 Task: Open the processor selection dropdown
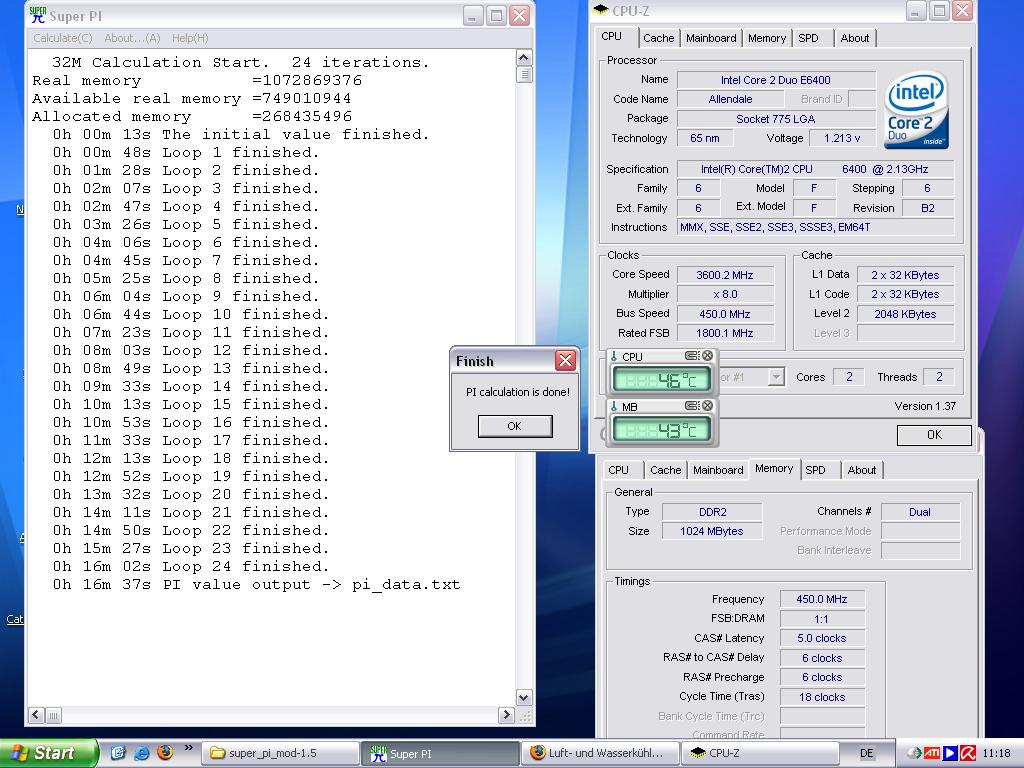(x=776, y=377)
